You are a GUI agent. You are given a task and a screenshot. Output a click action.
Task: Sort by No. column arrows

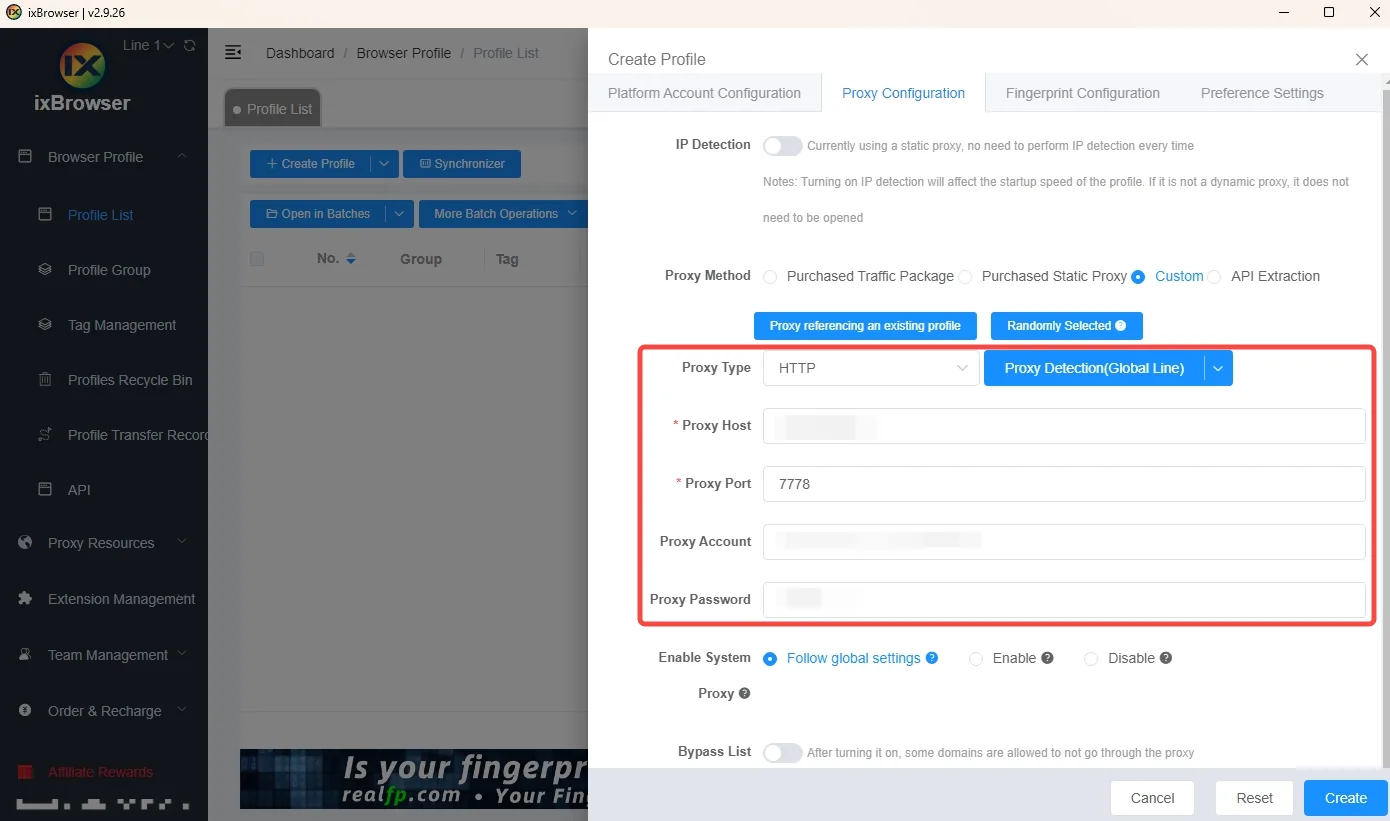[351, 259]
